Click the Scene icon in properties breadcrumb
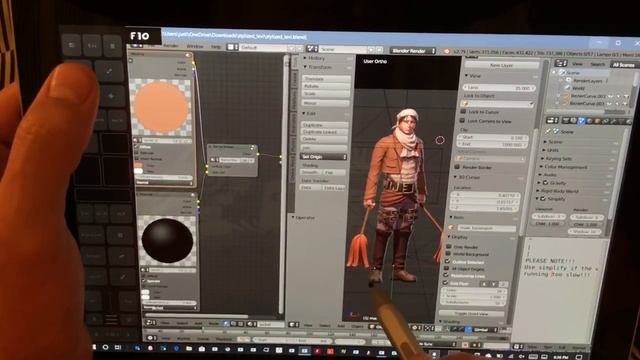 [x=556, y=131]
